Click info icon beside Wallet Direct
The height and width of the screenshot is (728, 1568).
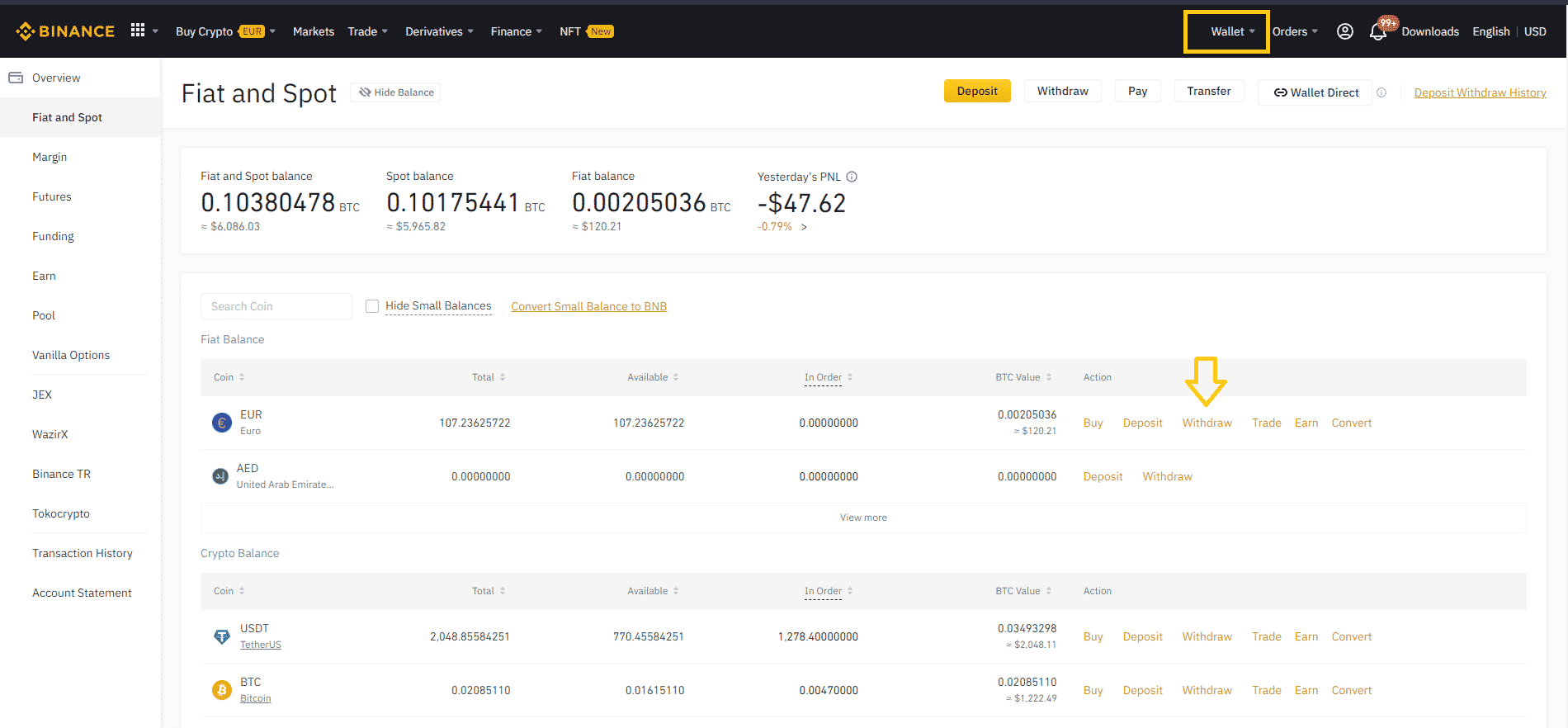(x=1381, y=92)
